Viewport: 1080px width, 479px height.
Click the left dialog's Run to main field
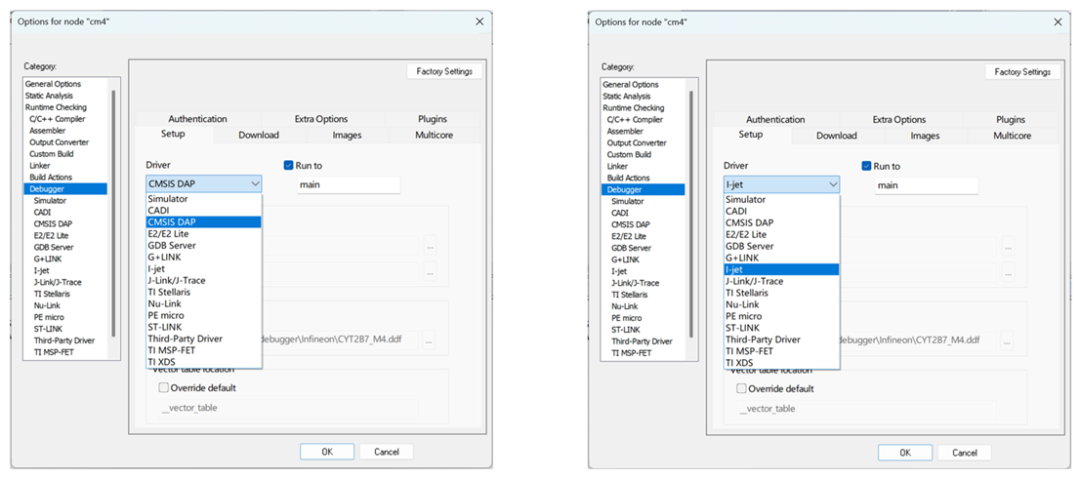click(x=349, y=185)
